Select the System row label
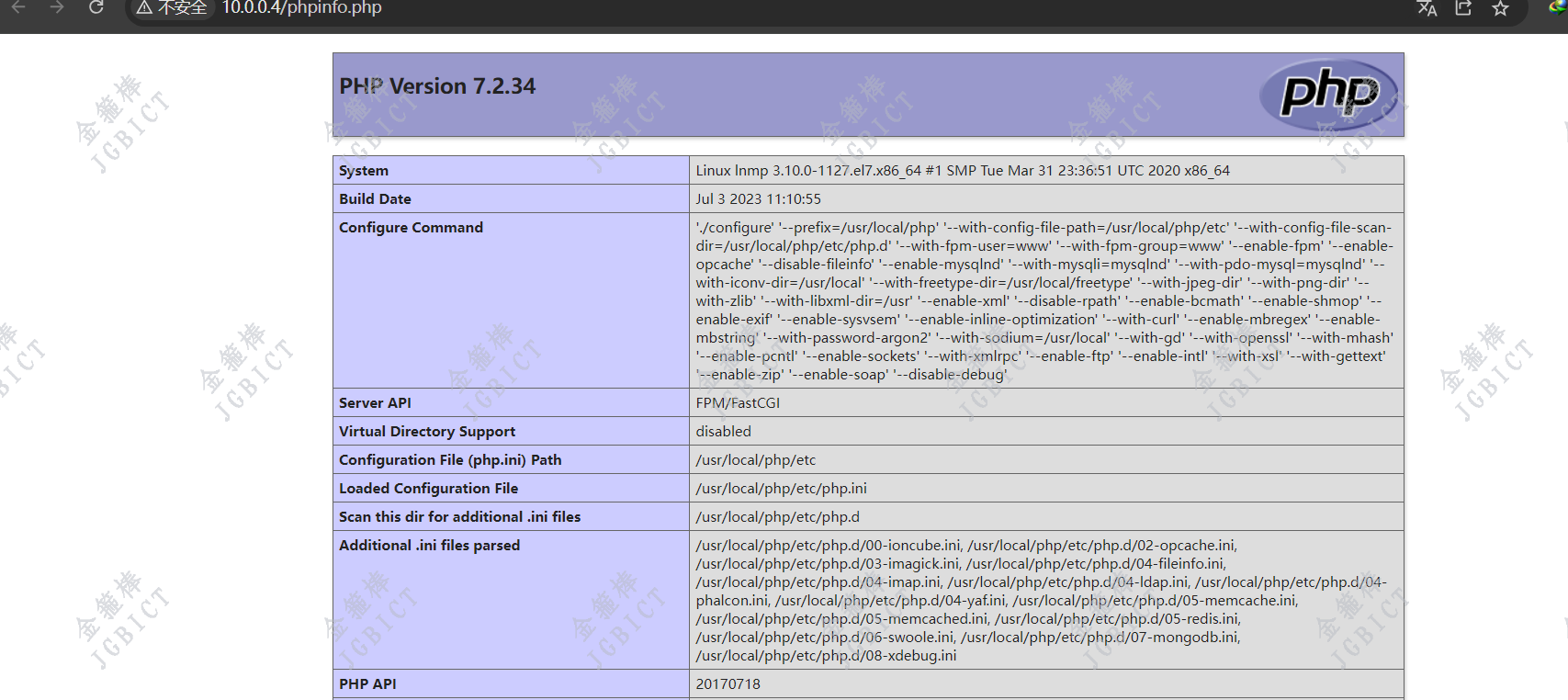Screen dimensions: 1568x700 click(x=364, y=171)
